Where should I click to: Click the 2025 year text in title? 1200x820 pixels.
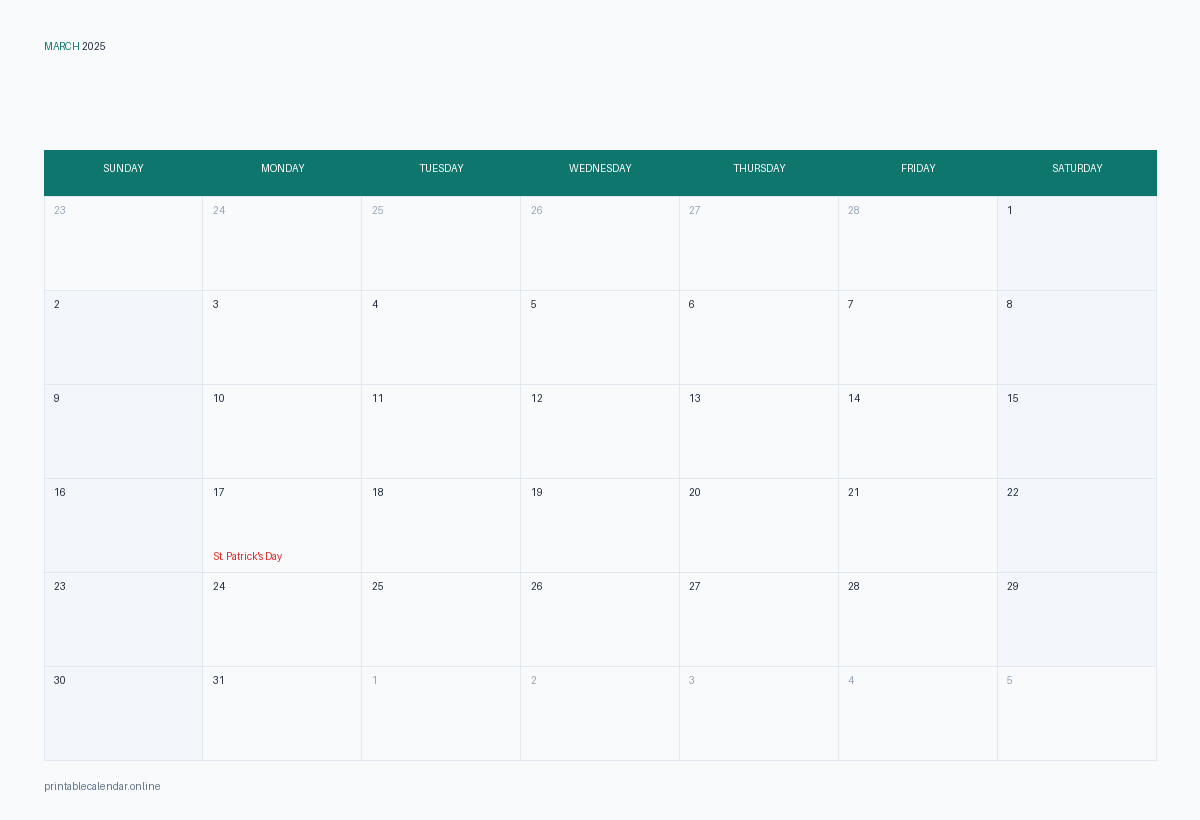coord(94,47)
